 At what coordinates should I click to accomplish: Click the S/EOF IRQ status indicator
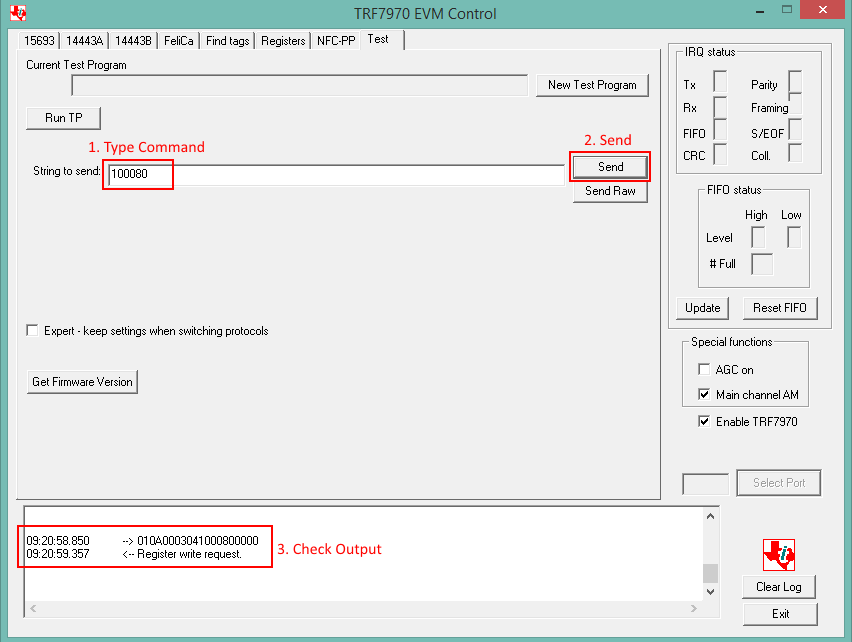pos(795,130)
